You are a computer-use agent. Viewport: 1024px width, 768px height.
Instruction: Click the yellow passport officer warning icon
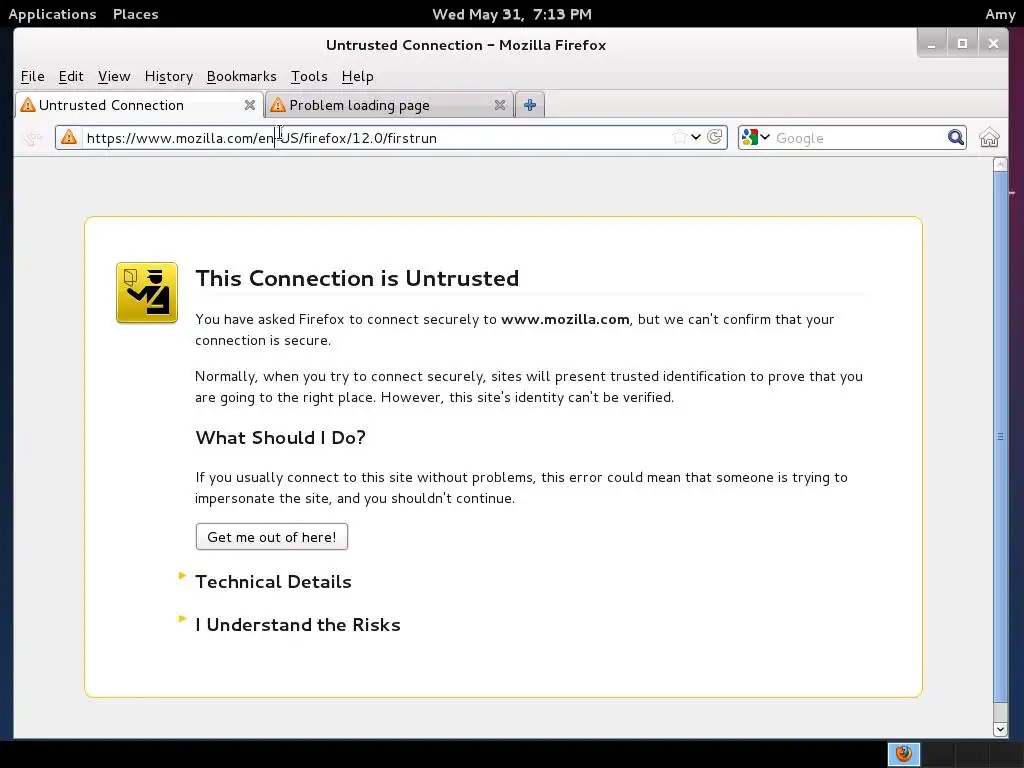(147, 293)
